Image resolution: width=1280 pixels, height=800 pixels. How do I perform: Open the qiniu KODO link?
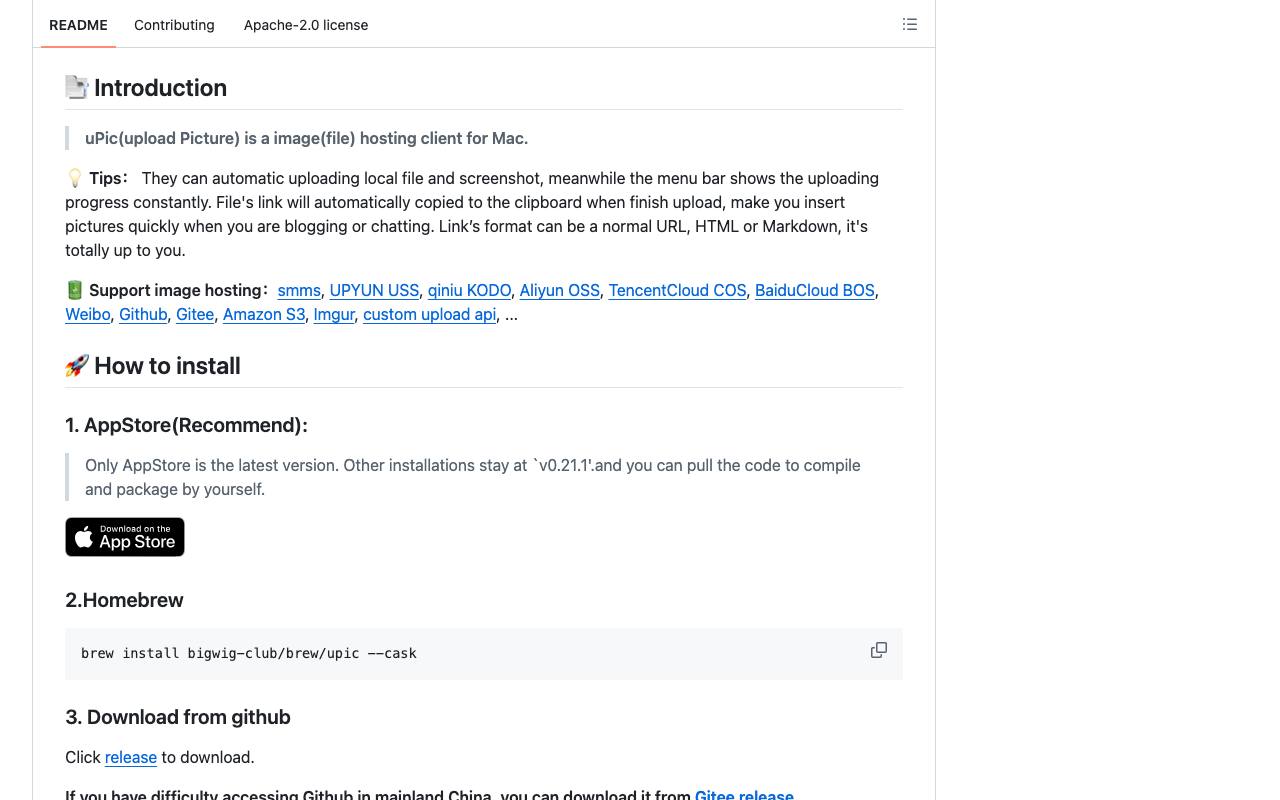pos(469,290)
